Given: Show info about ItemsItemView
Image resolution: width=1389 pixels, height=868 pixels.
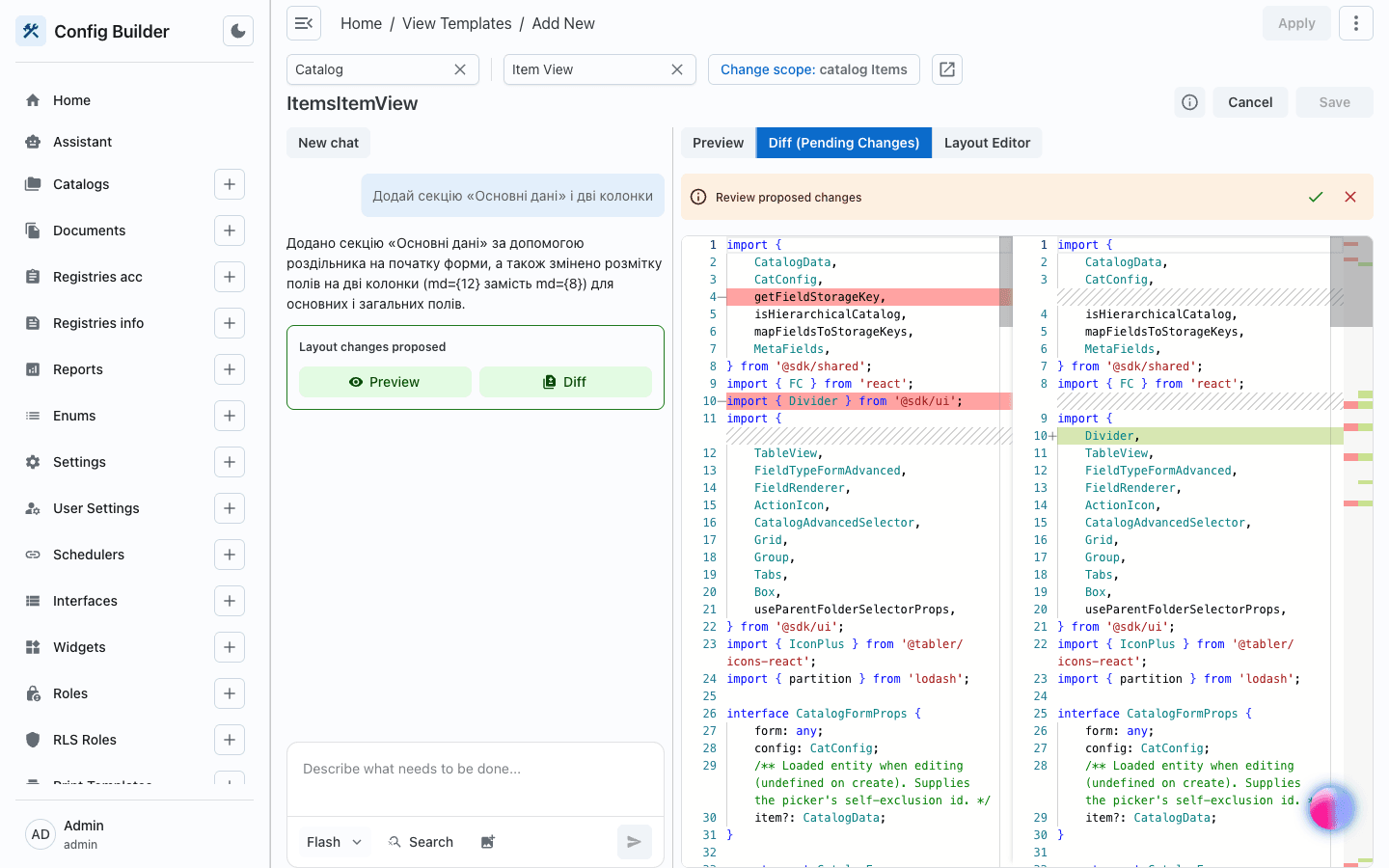Looking at the screenshot, I should click(x=1190, y=102).
